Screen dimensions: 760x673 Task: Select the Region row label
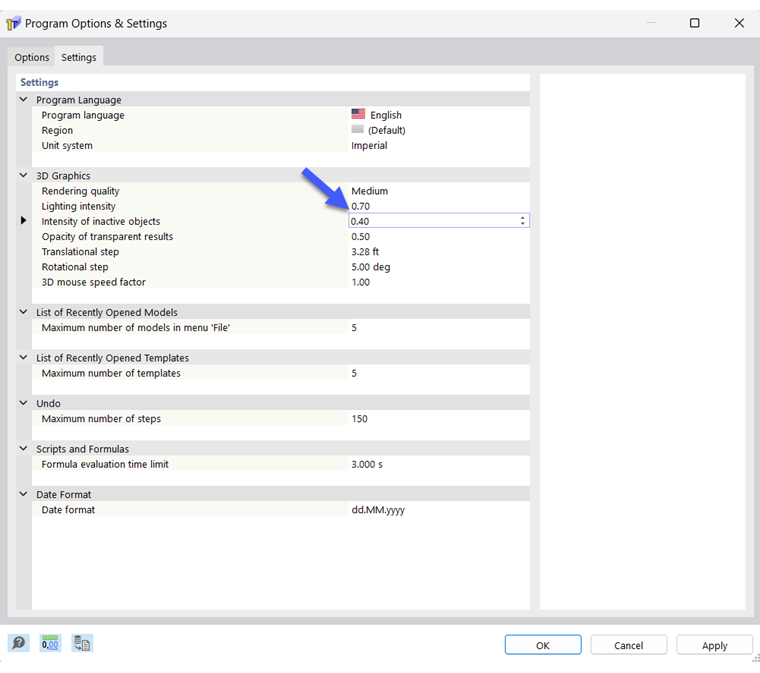57,130
